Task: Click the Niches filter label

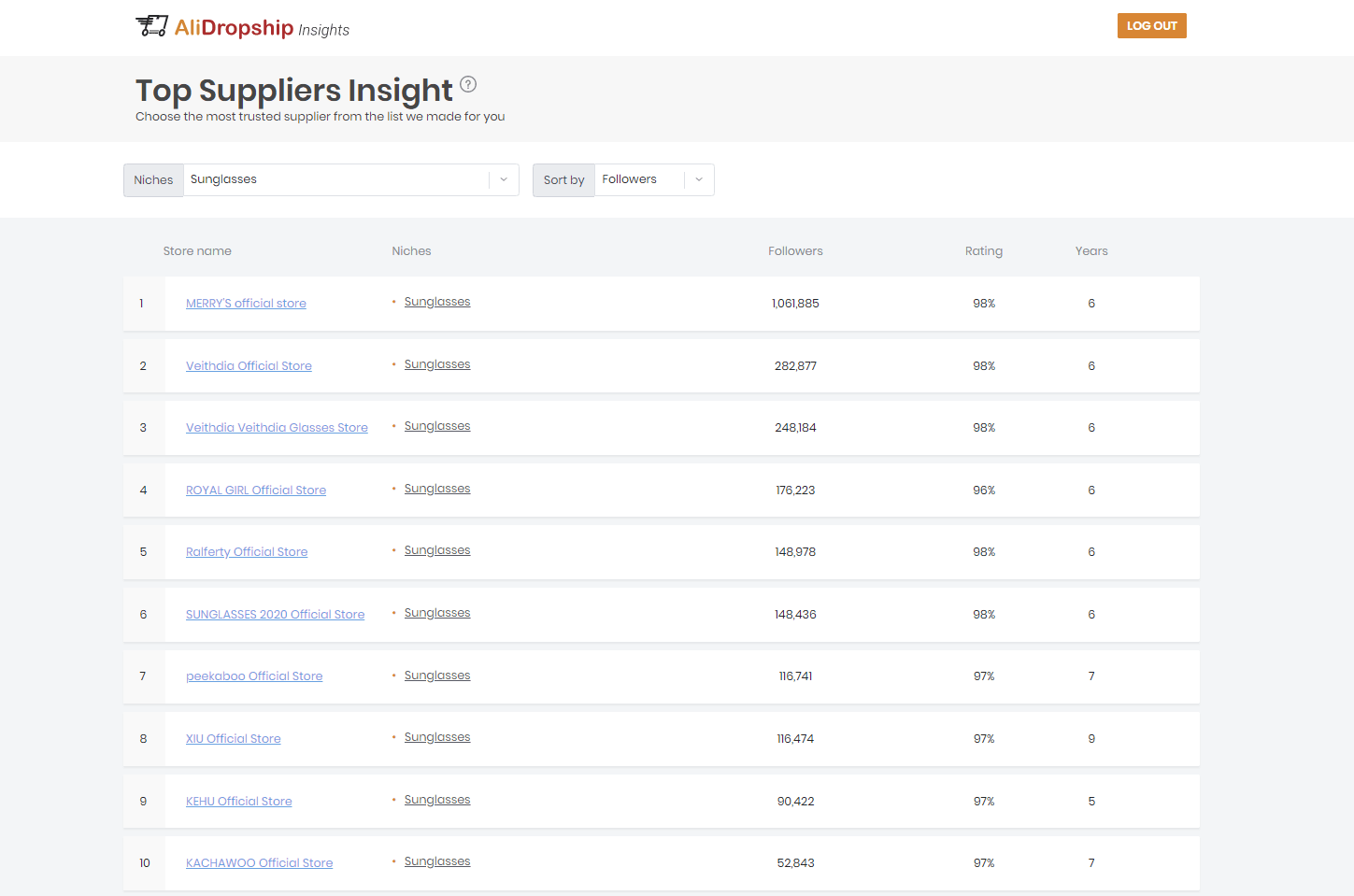Action: [152, 179]
